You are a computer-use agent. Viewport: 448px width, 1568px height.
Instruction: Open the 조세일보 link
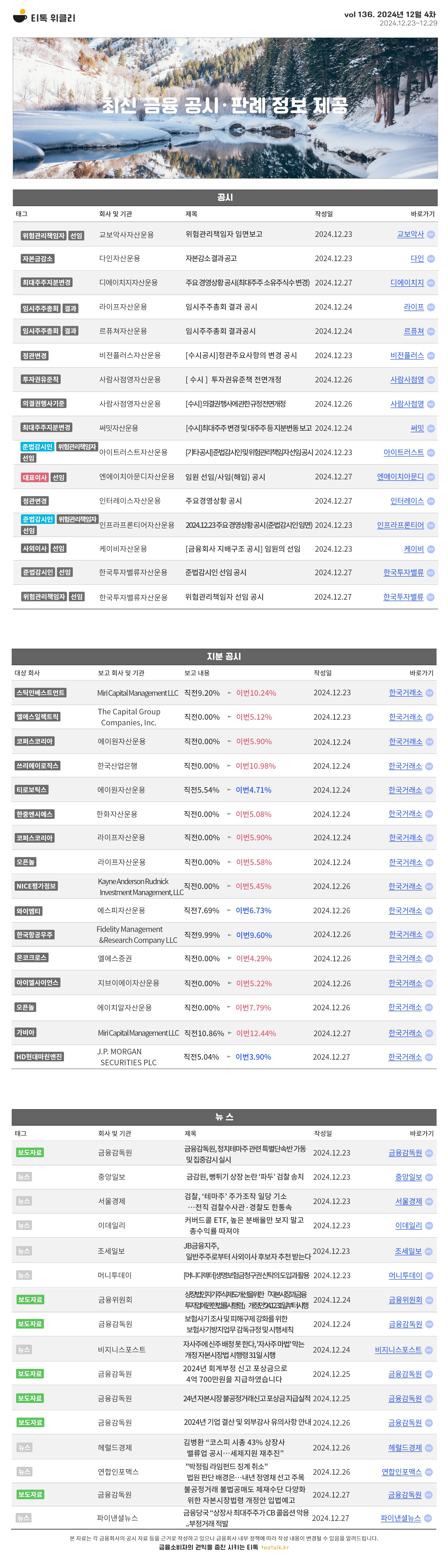point(408,1251)
